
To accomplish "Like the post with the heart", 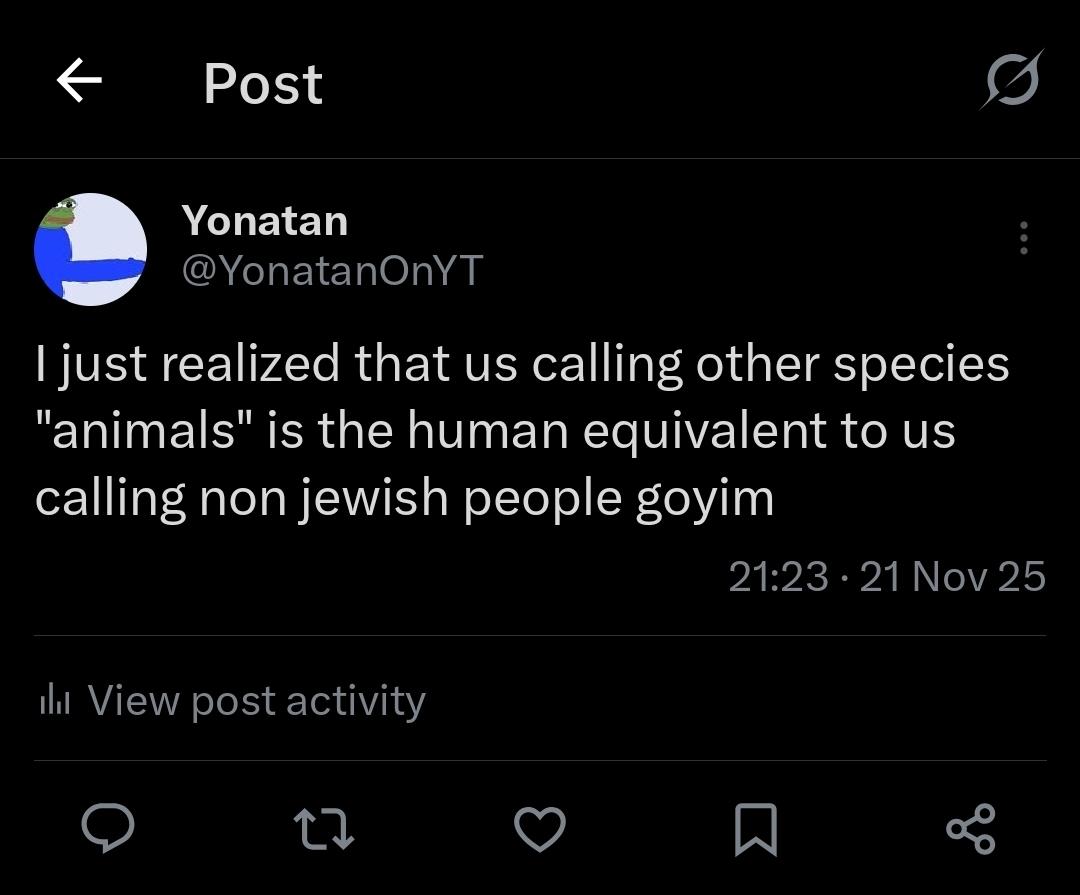I will point(540,830).
